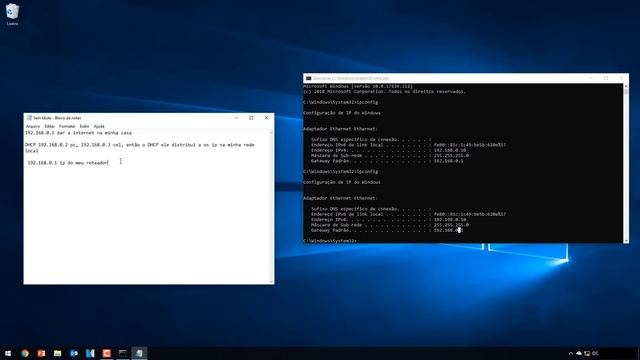The width and height of the screenshot is (640, 360).
Task: Click last 'C:\Windows\System32>' prompt line
Action: 330,241
